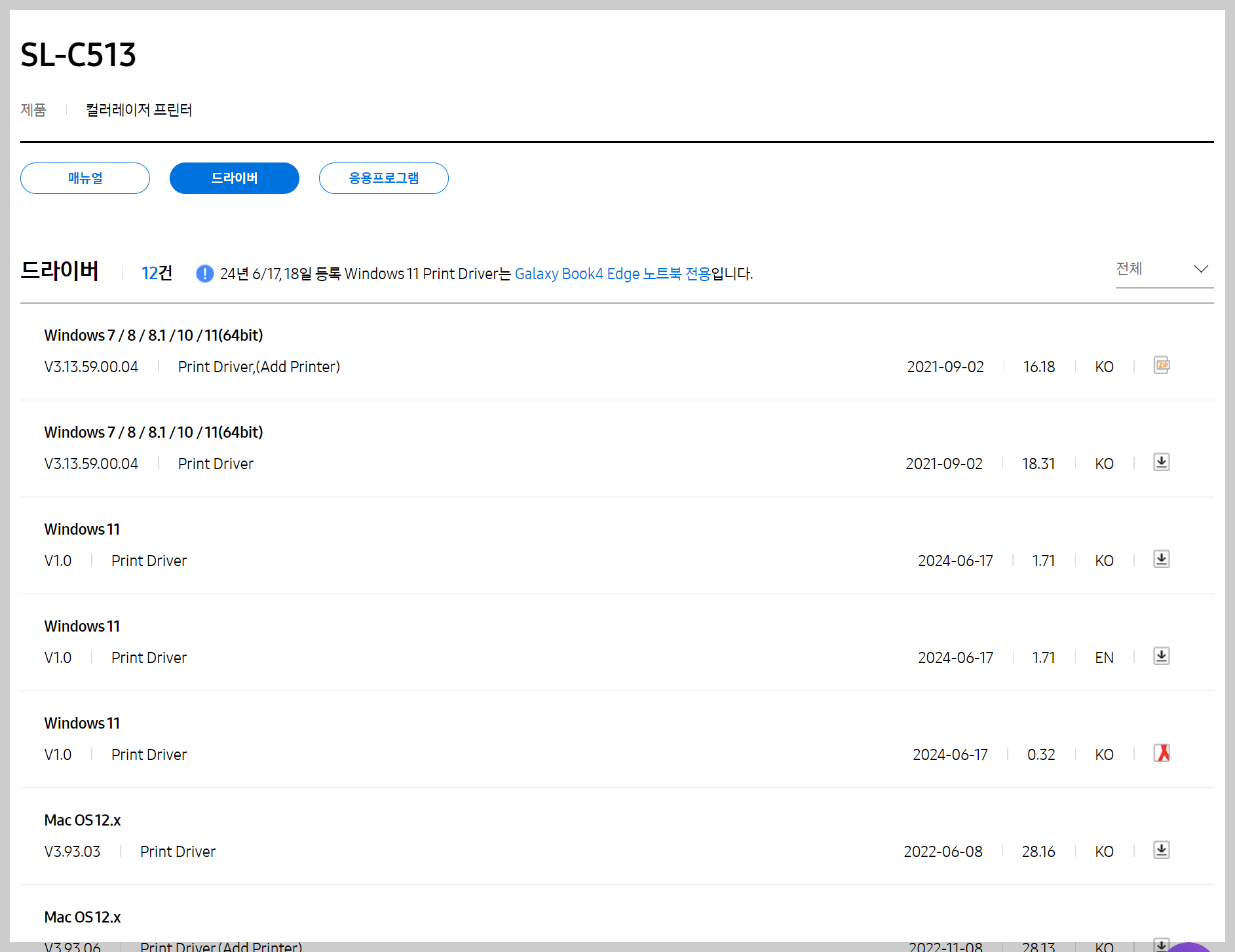Click the 2021-09-02 date beside size 18.31

click(x=944, y=464)
